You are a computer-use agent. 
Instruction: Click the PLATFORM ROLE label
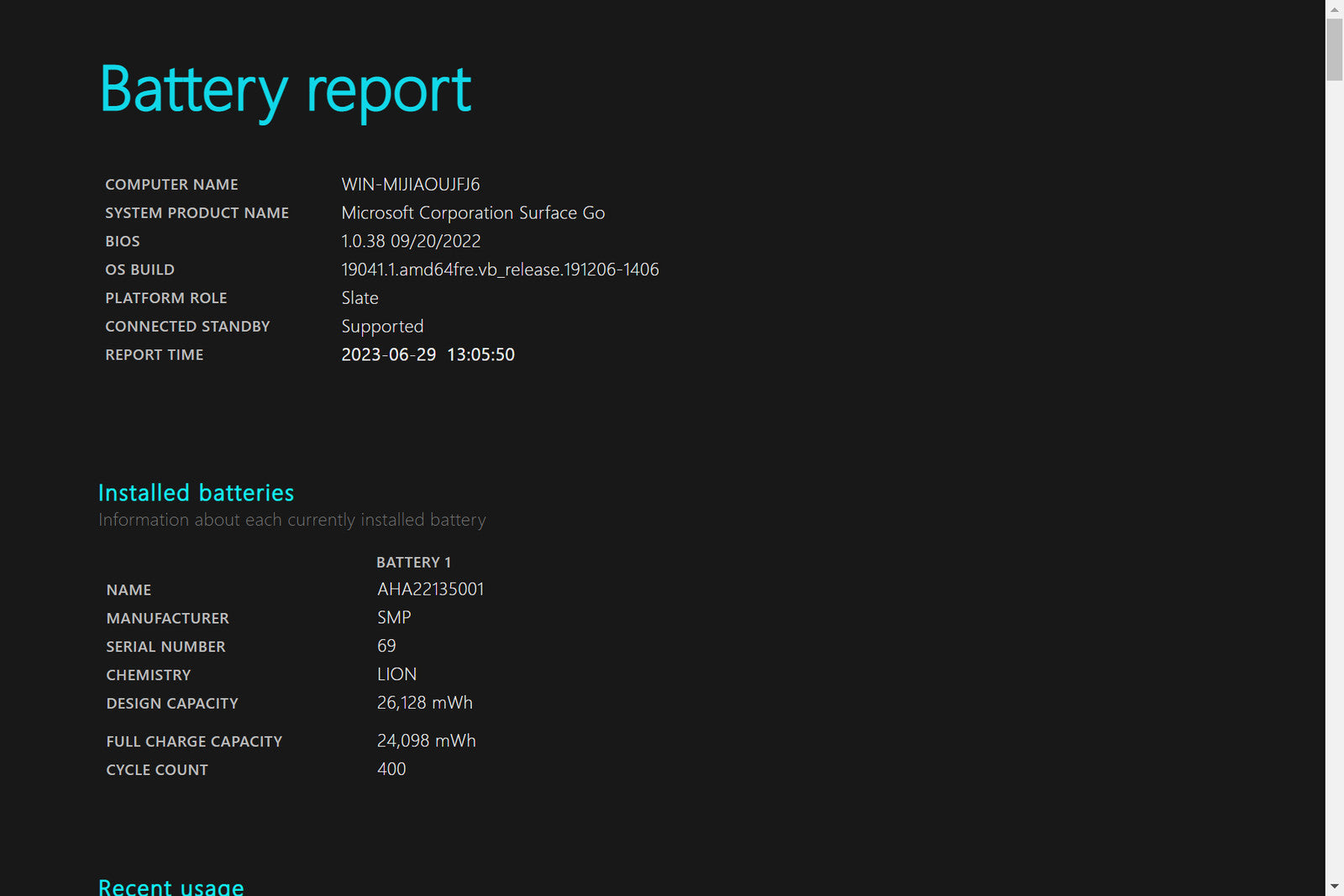point(165,298)
